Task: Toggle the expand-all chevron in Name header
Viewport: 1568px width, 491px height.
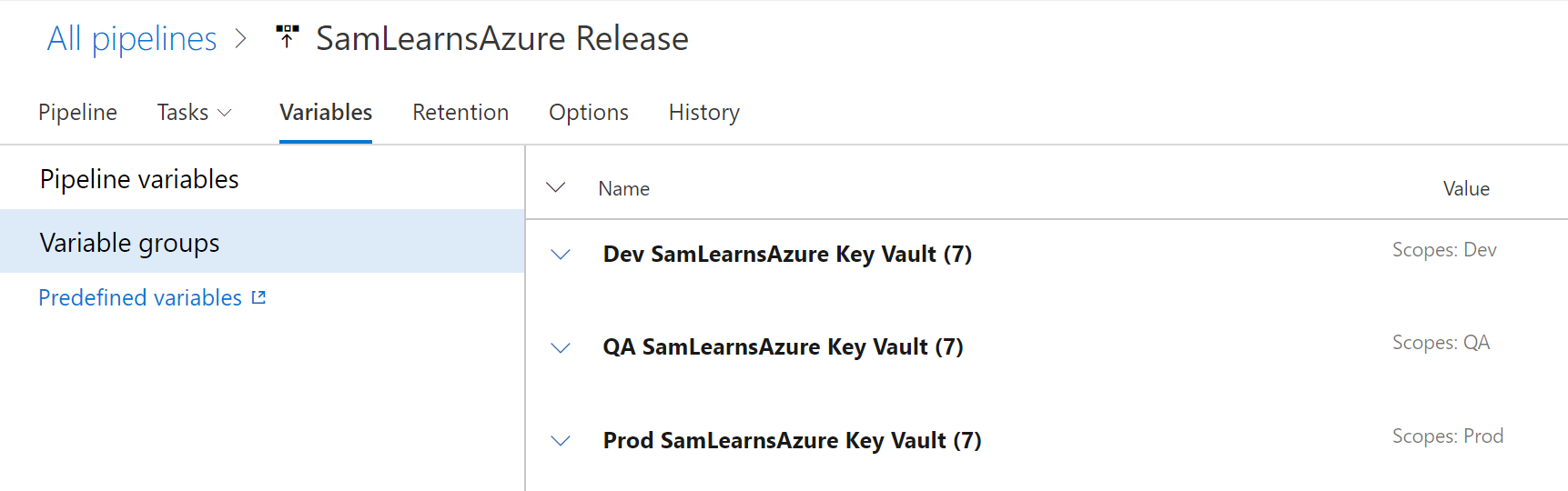Action: point(555,188)
